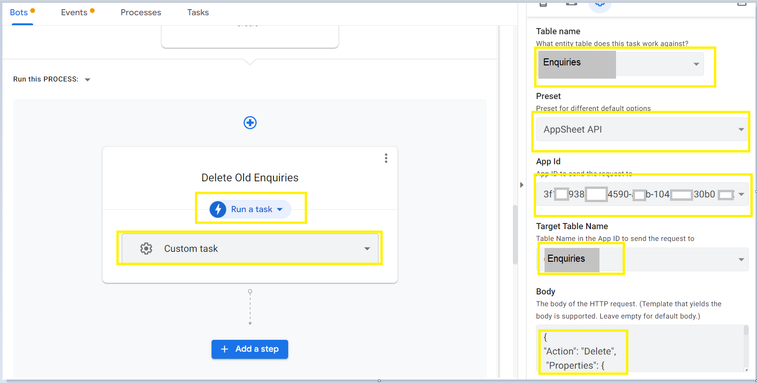757x383 pixels.
Task: Open the App Id dropdown
Action: tap(642, 194)
